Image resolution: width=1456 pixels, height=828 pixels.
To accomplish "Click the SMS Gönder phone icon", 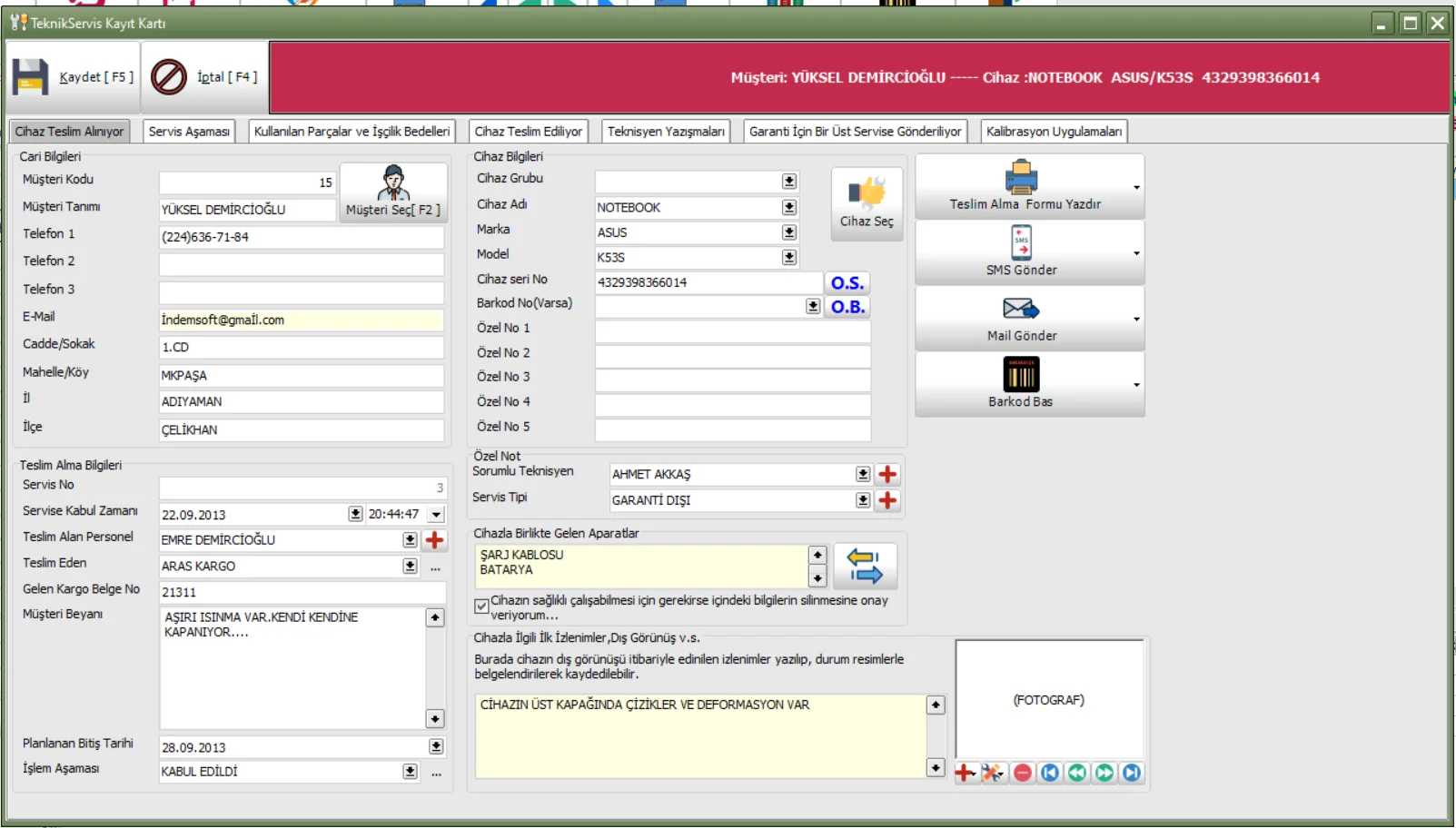I will coord(1021,243).
